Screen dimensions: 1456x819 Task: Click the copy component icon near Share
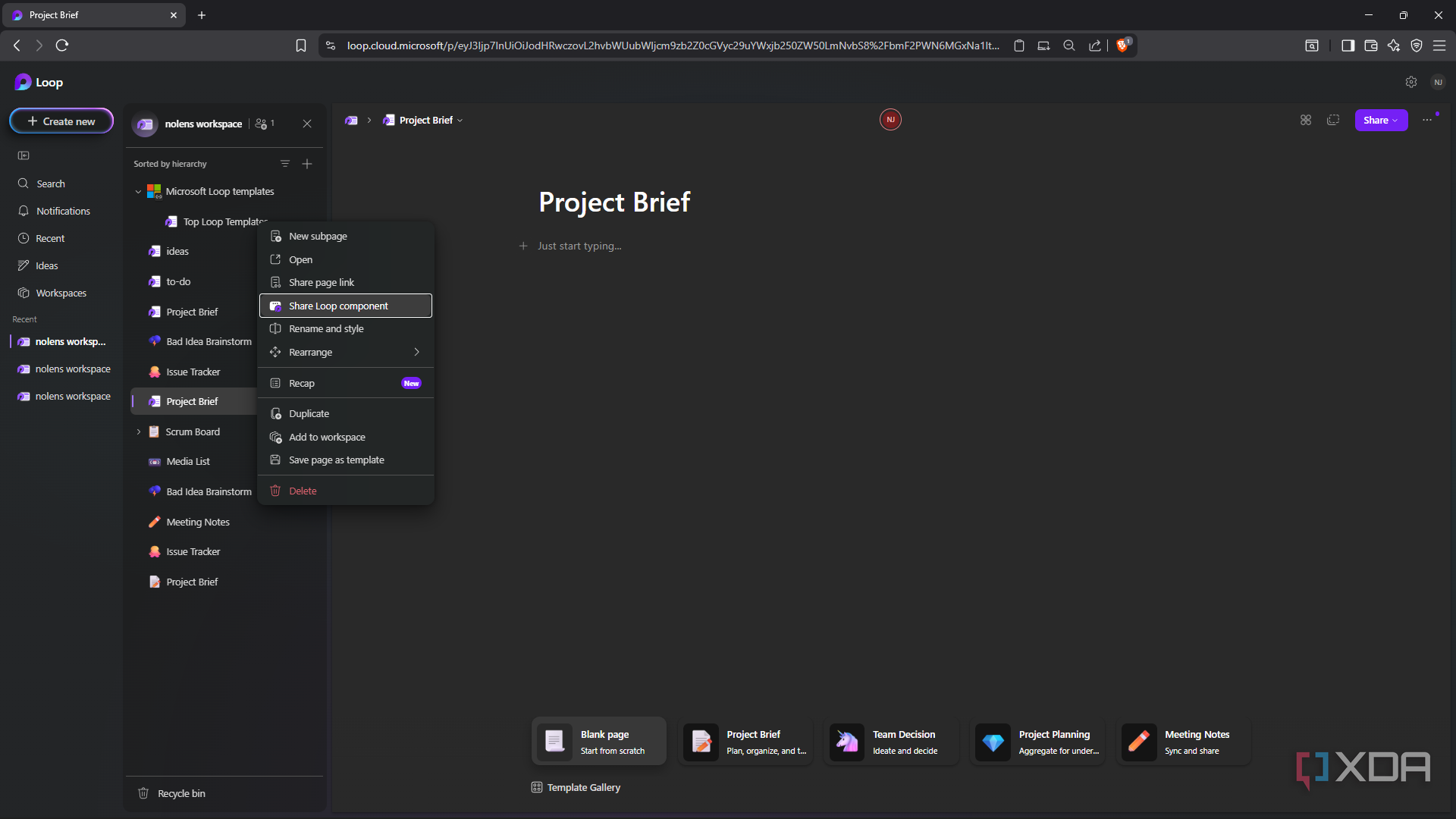click(x=1333, y=120)
